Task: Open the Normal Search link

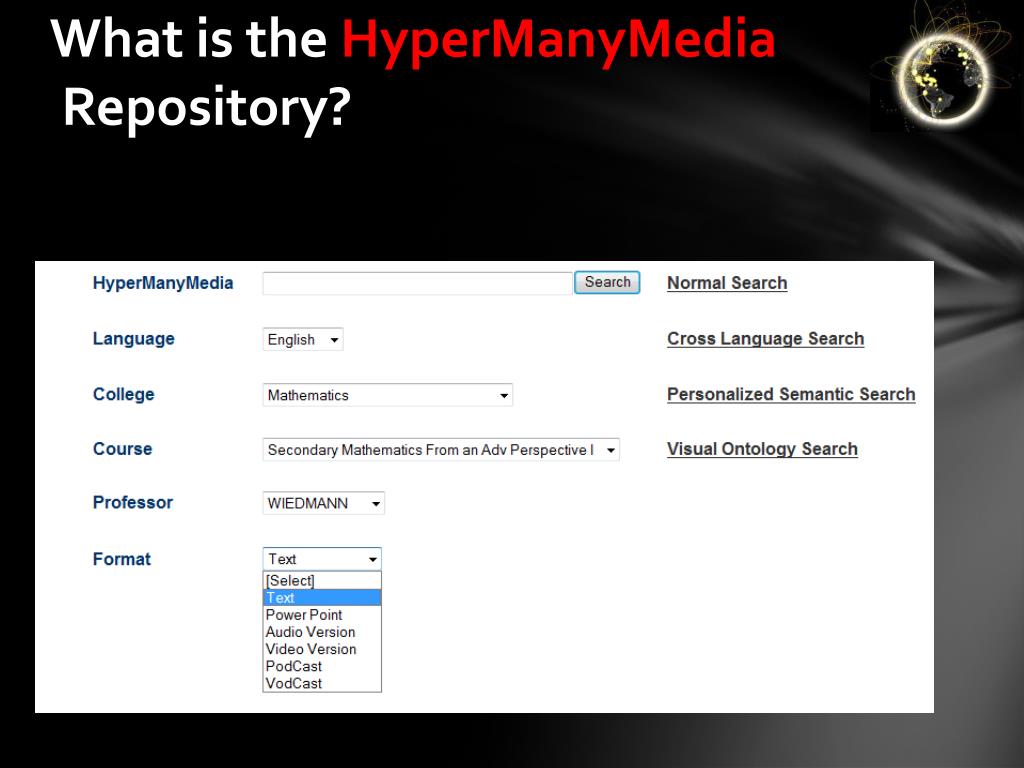Action: pos(727,283)
